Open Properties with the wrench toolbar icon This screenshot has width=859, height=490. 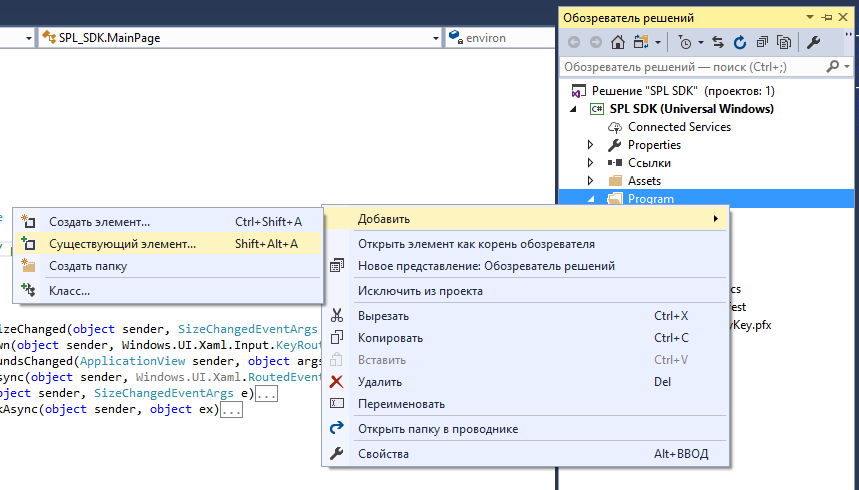(814, 42)
